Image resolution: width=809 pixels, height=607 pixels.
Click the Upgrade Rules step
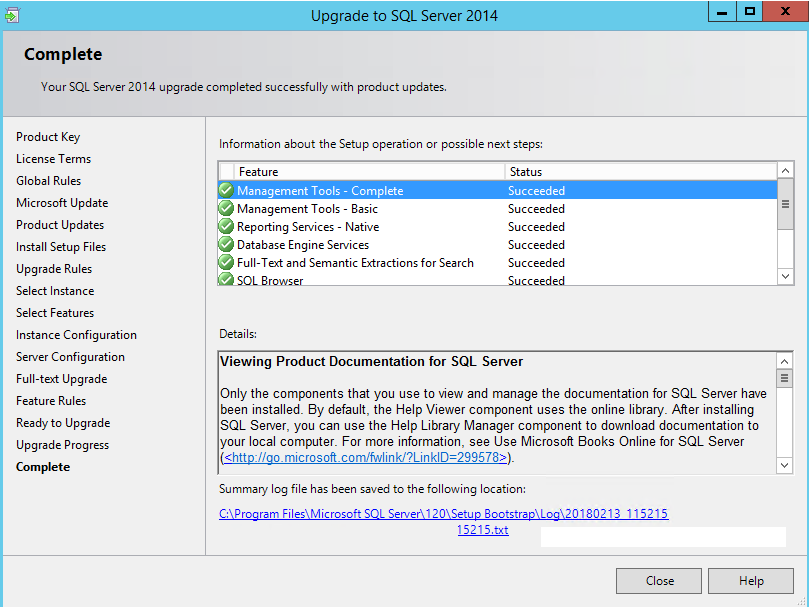pos(54,269)
